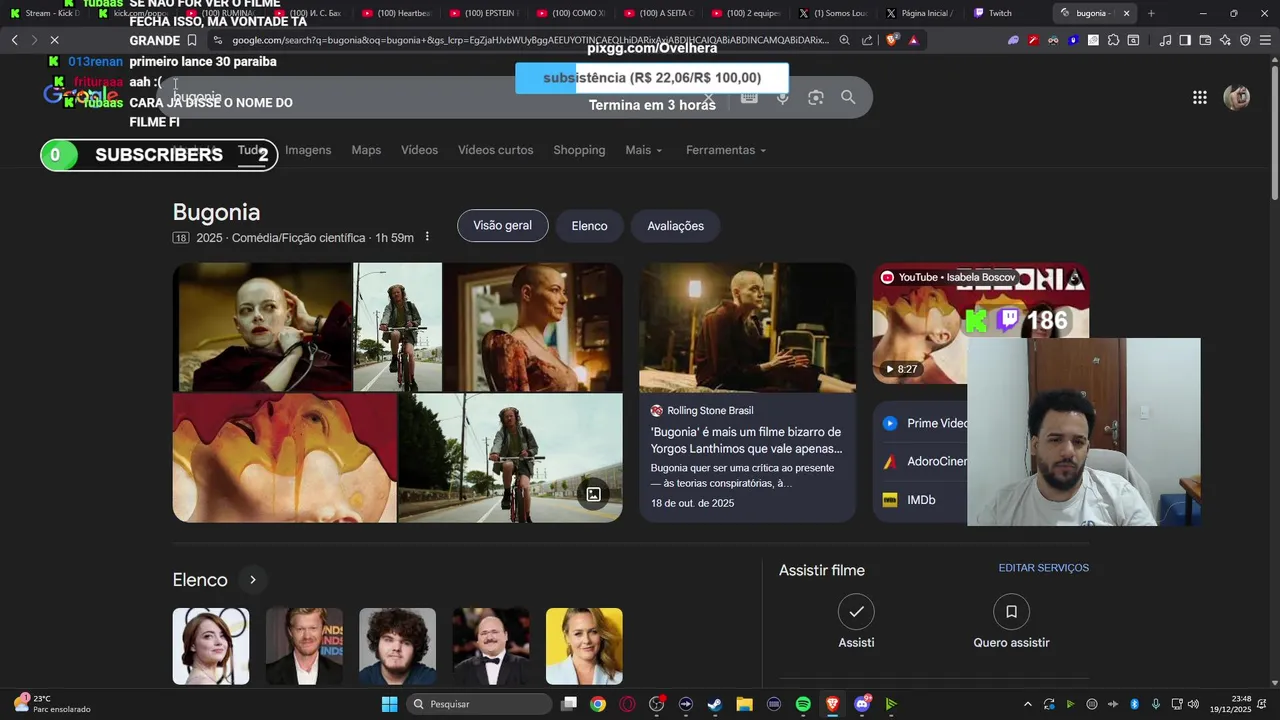This screenshot has width=1280, height=720.
Task: Share this page using the address bar icon
Action: 866,40
